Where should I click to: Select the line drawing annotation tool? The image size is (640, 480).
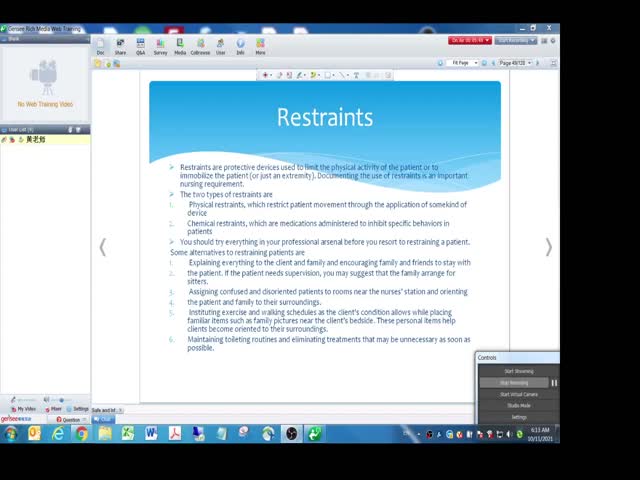pyautogui.click(x=342, y=75)
